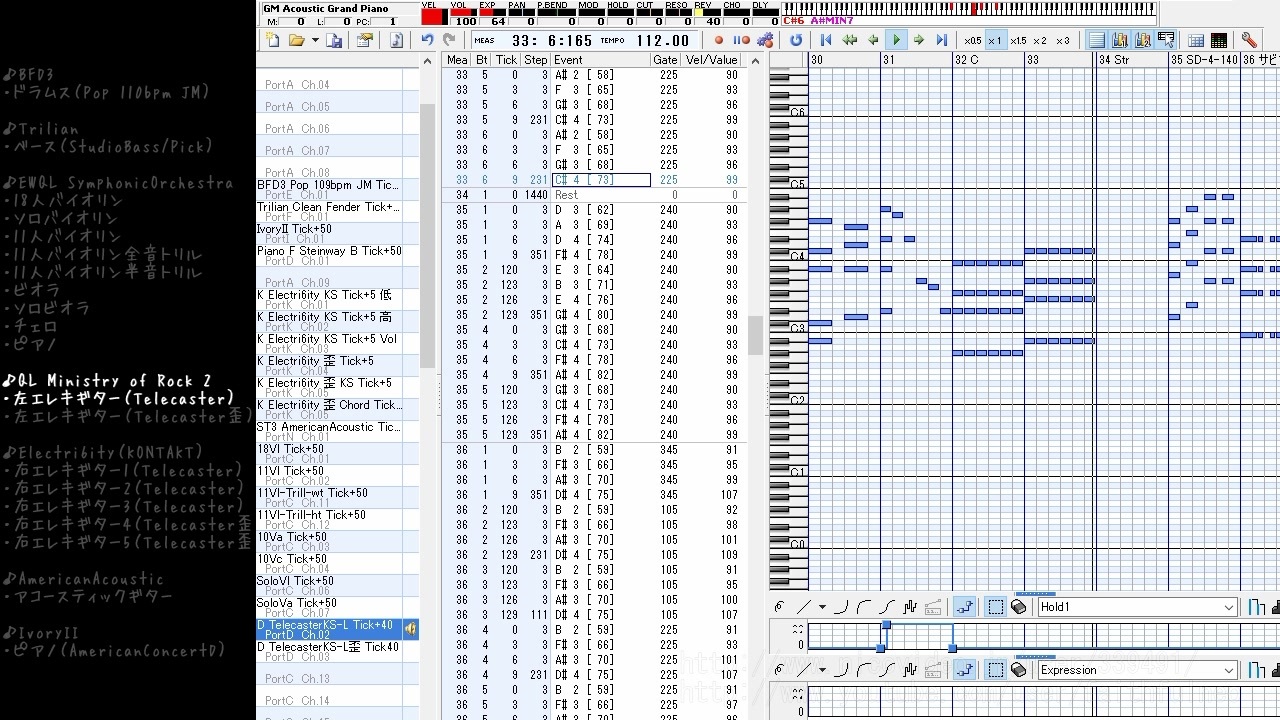Click the wrench settings icon
This screenshot has height=720, width=1280.
(1249, 41)
